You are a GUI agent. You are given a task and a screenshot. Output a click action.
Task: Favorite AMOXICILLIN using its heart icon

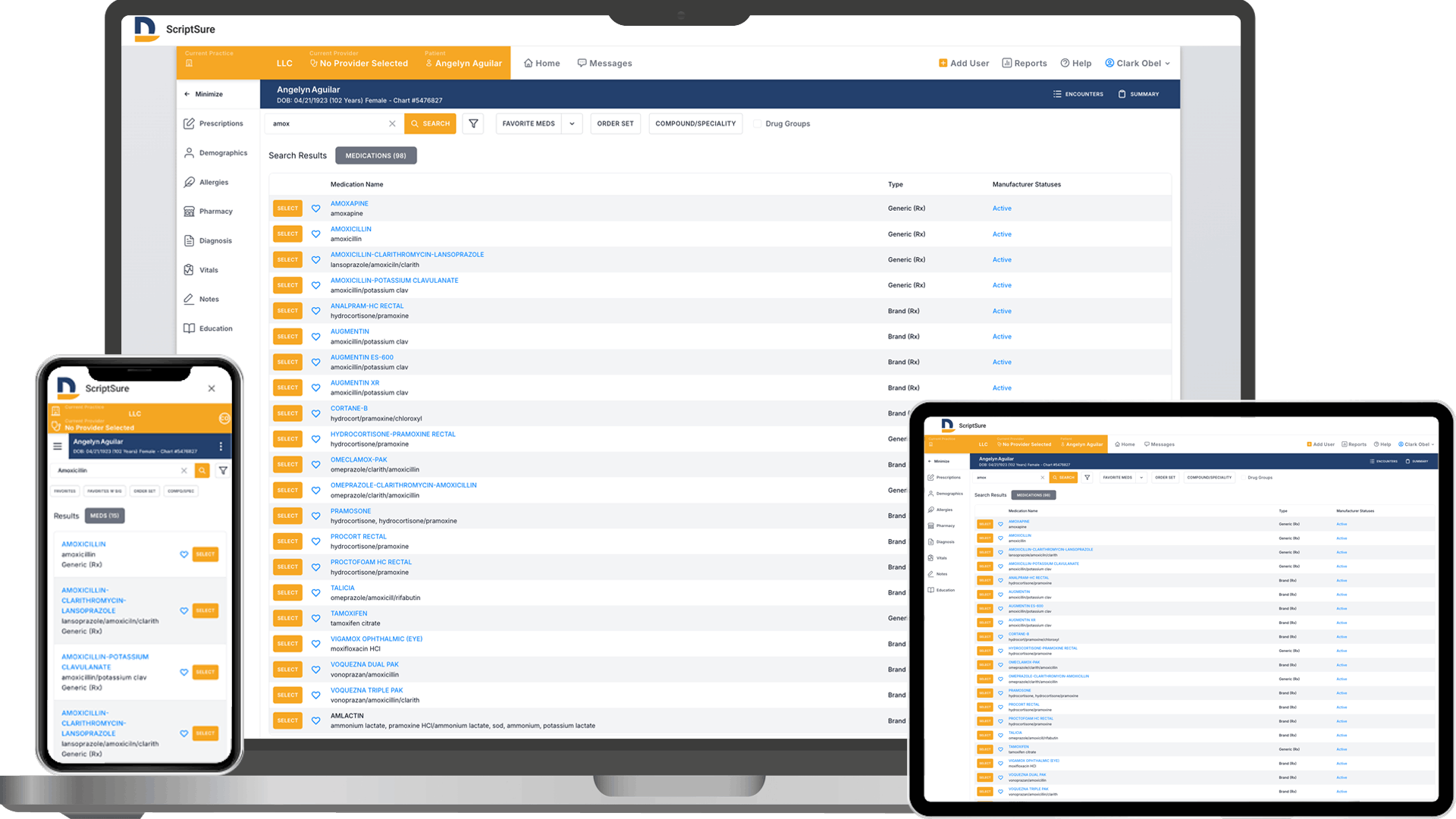tap(316, 234)
